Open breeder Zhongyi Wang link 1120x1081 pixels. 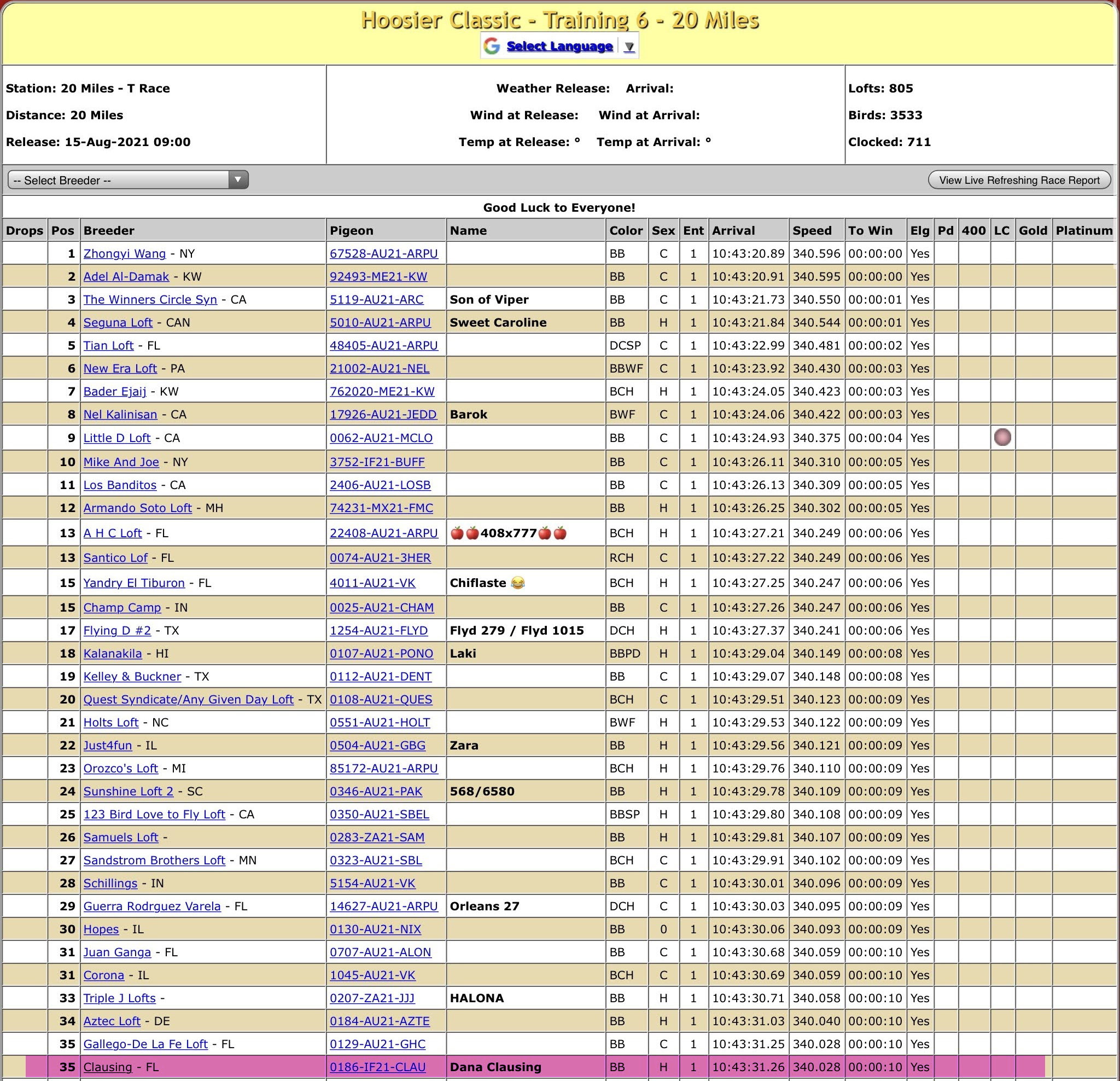pos(125,253)
